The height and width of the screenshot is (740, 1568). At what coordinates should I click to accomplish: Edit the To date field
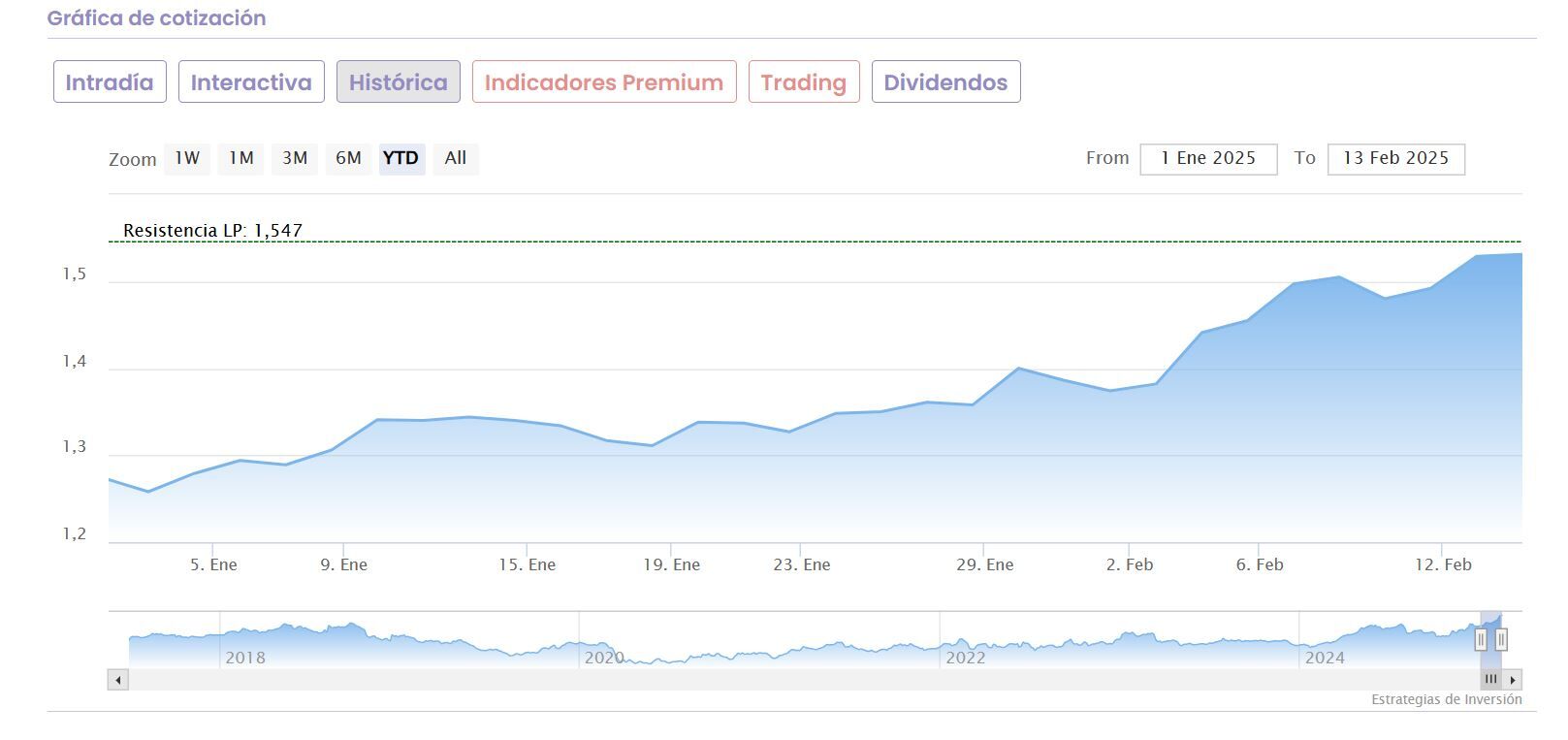point(1396,159)
